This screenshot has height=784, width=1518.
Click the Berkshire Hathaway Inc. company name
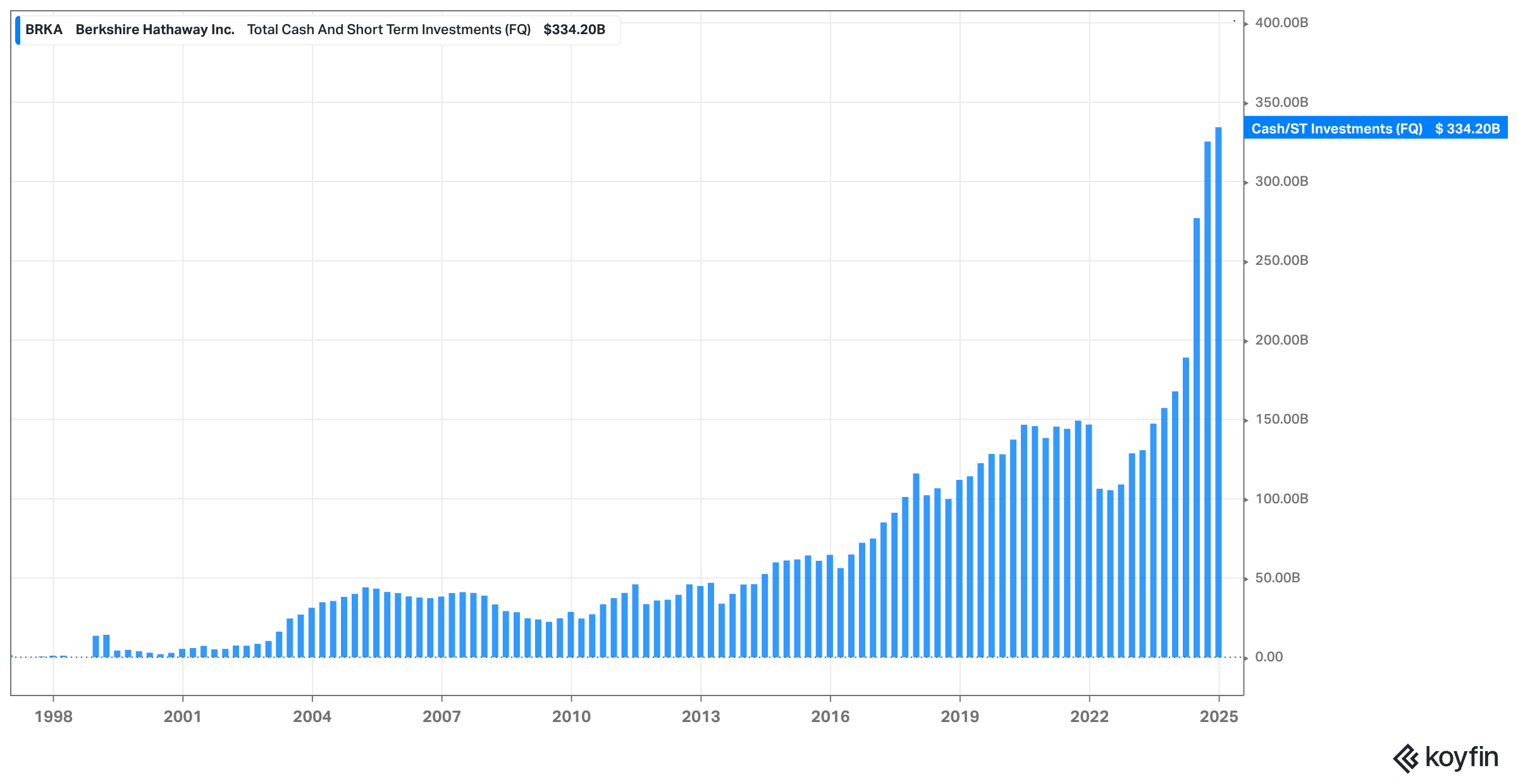(x=155, y=30)
